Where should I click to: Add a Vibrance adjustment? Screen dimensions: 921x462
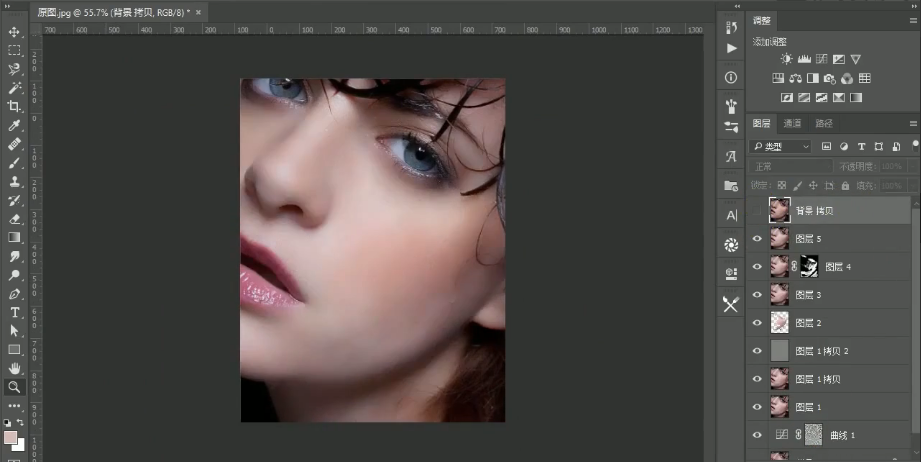coord(856,59)
